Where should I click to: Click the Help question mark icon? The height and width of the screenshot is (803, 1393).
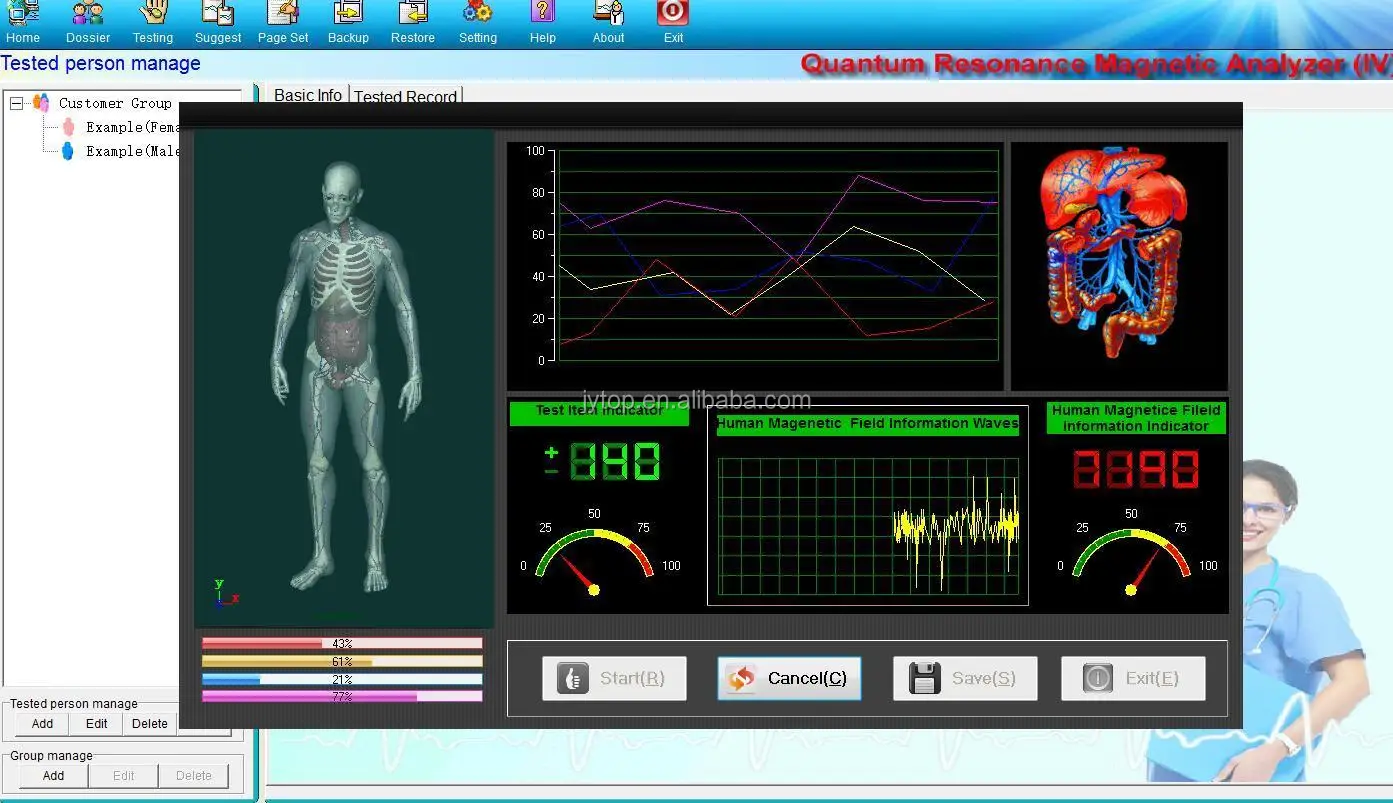pos(543,15)
